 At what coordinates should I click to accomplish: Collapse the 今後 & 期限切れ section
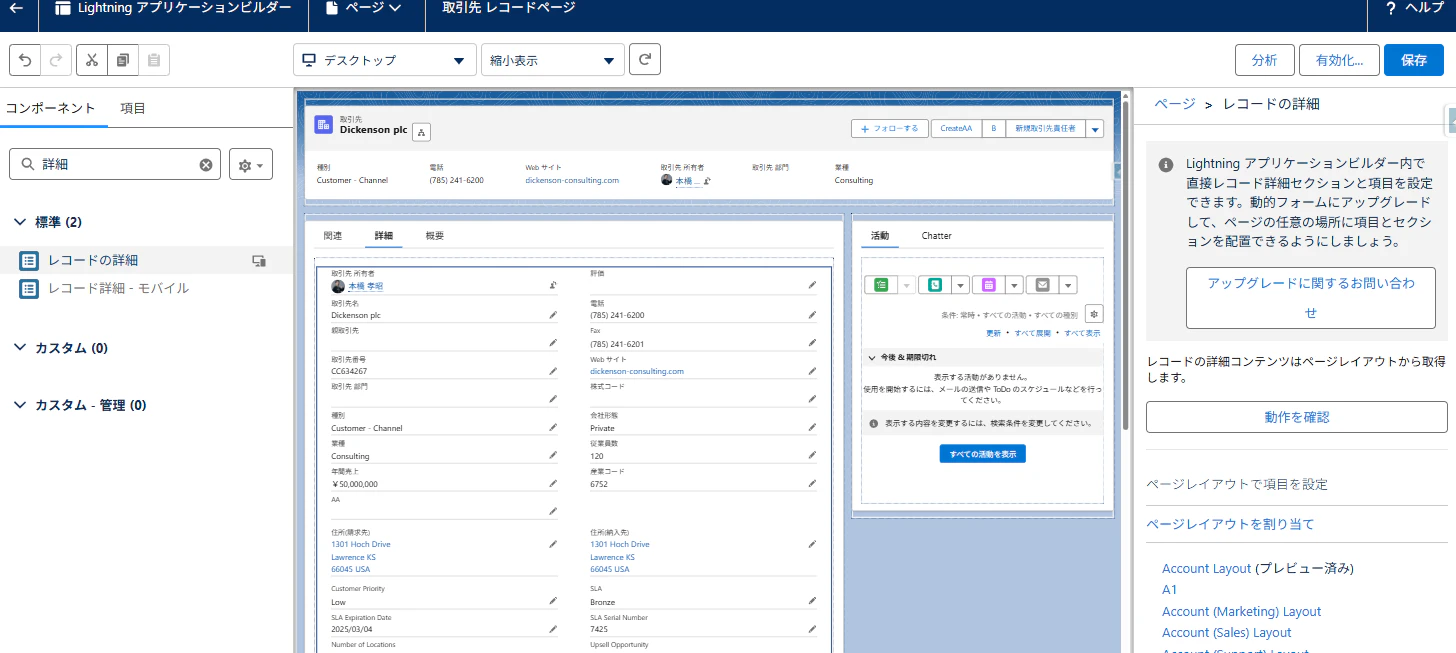[871, 357]
